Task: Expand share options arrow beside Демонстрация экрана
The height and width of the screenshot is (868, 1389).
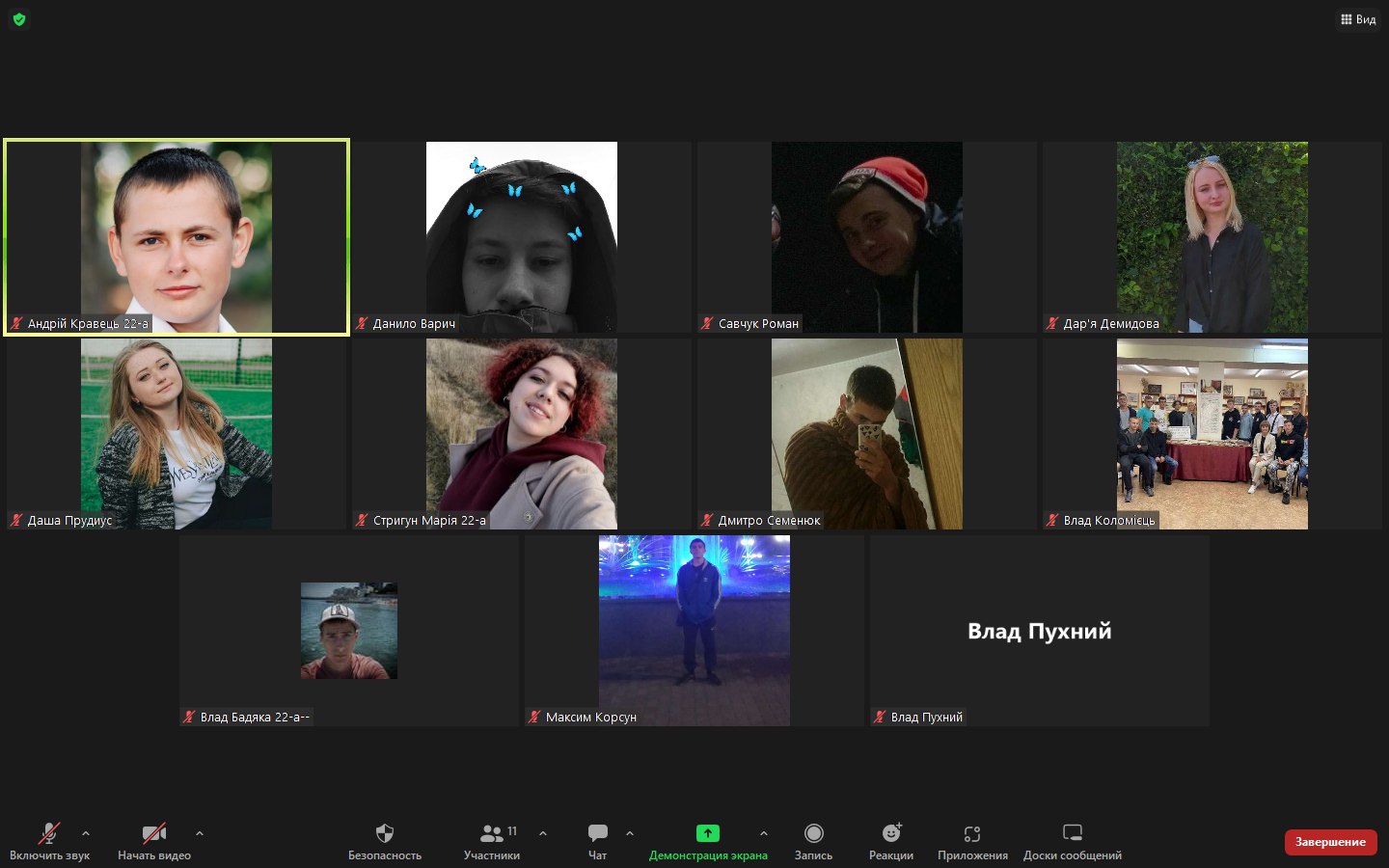Action: point(764,833)
